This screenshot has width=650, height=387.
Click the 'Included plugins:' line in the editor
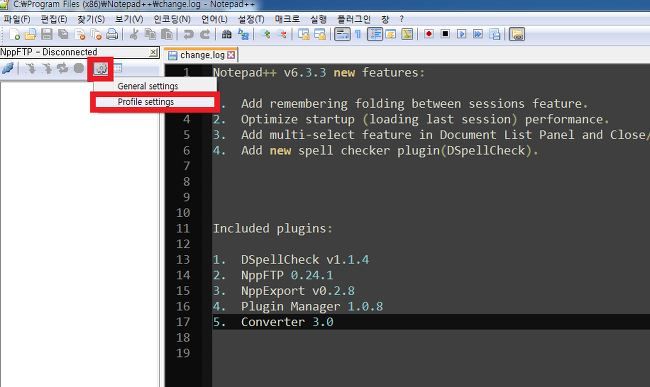point(272,228)
